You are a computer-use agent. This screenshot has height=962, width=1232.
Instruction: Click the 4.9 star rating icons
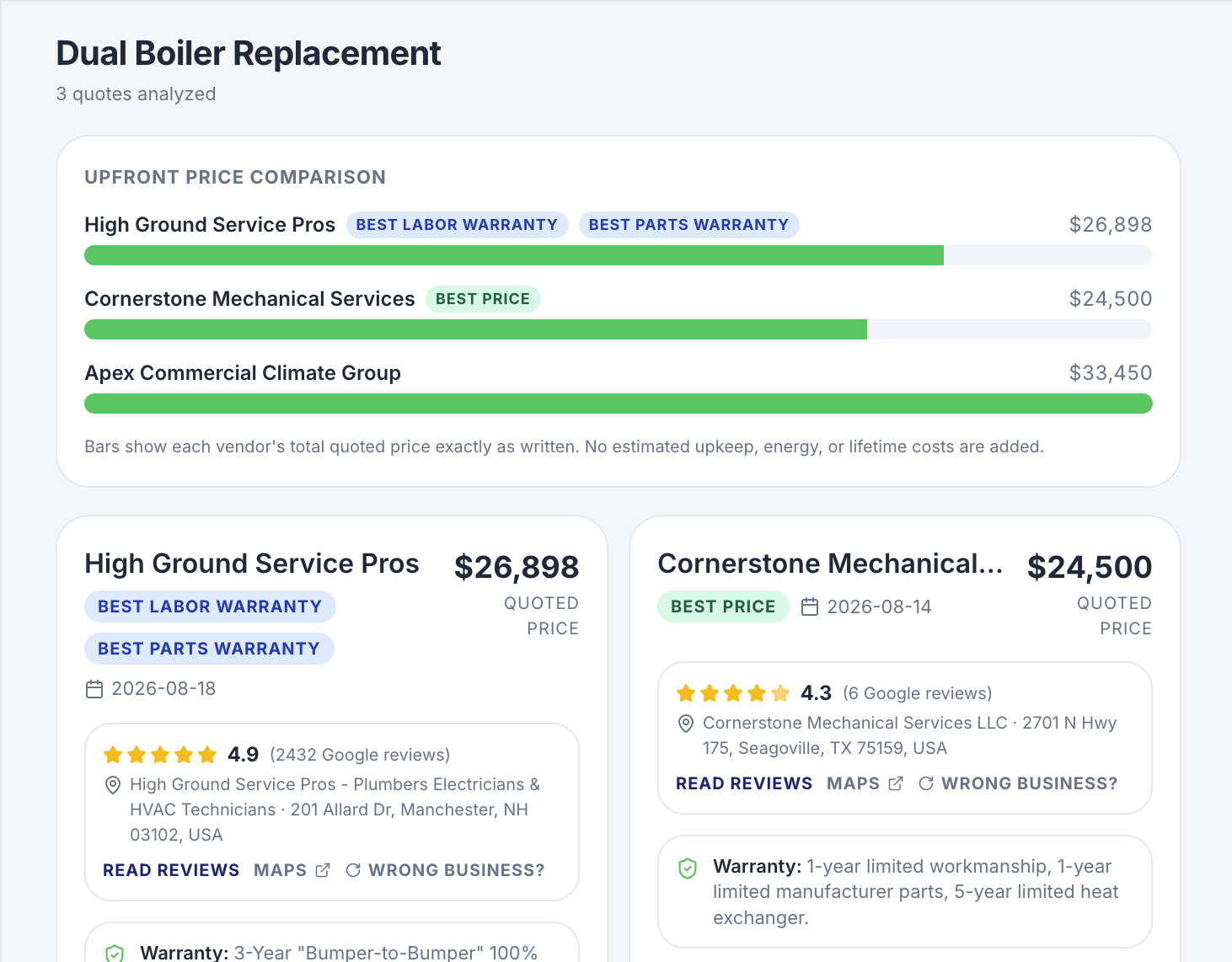[x=160, y=755]
